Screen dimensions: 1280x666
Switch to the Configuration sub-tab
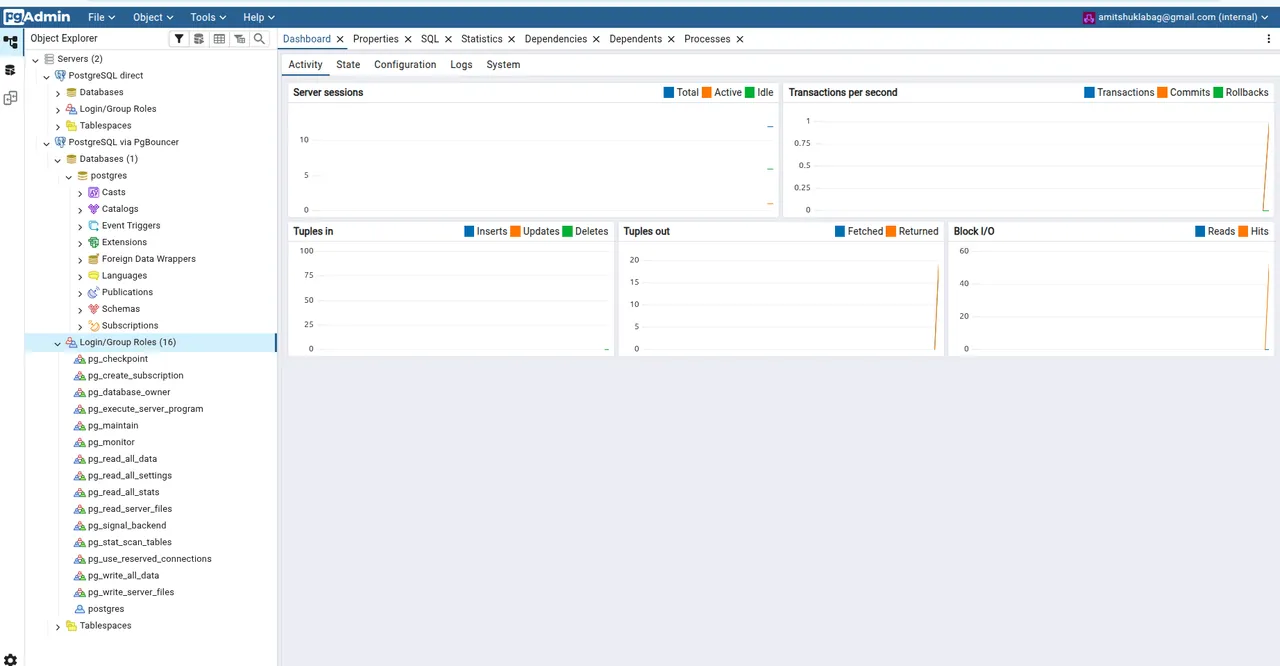tap(405, 65)
